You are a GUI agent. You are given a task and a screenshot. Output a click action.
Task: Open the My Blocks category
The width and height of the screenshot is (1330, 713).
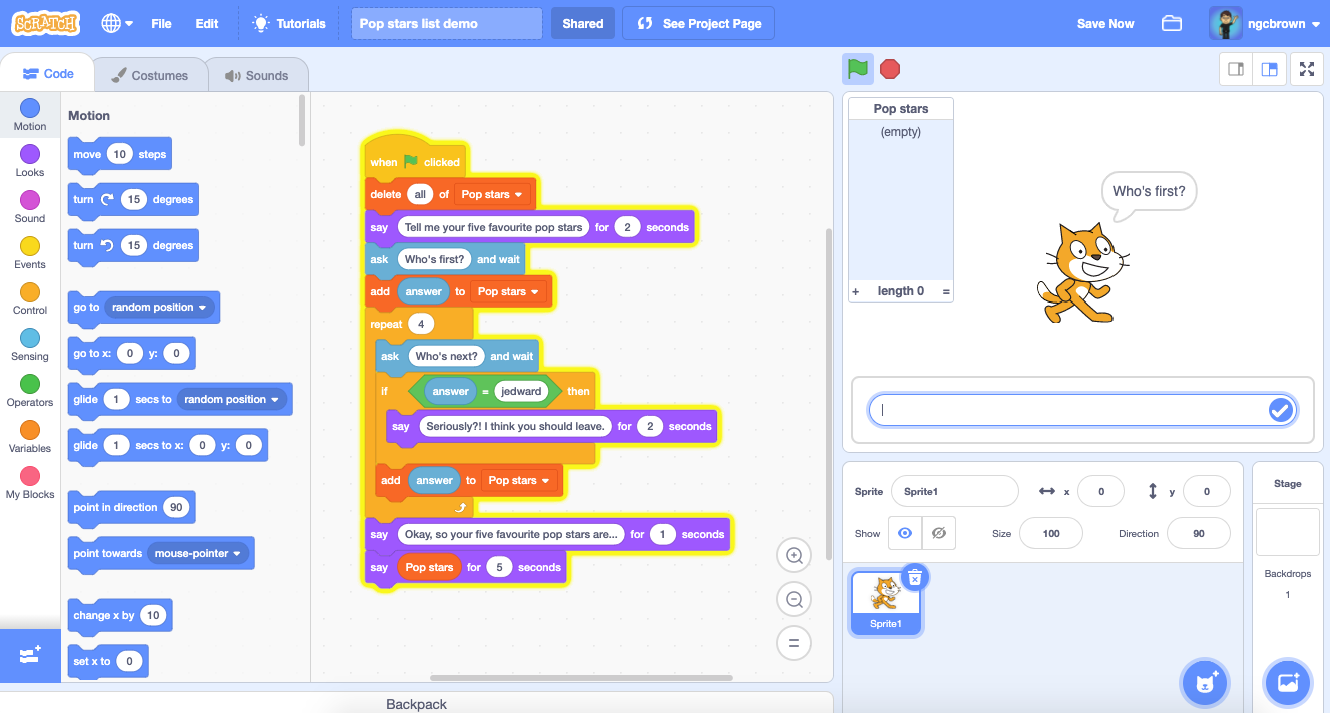click(30, 483)
